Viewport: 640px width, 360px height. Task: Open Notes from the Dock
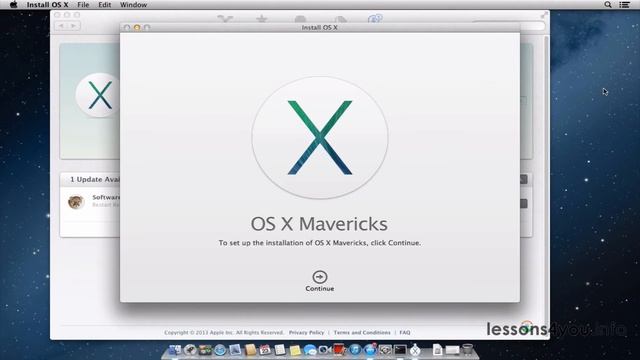click(295, 350)
